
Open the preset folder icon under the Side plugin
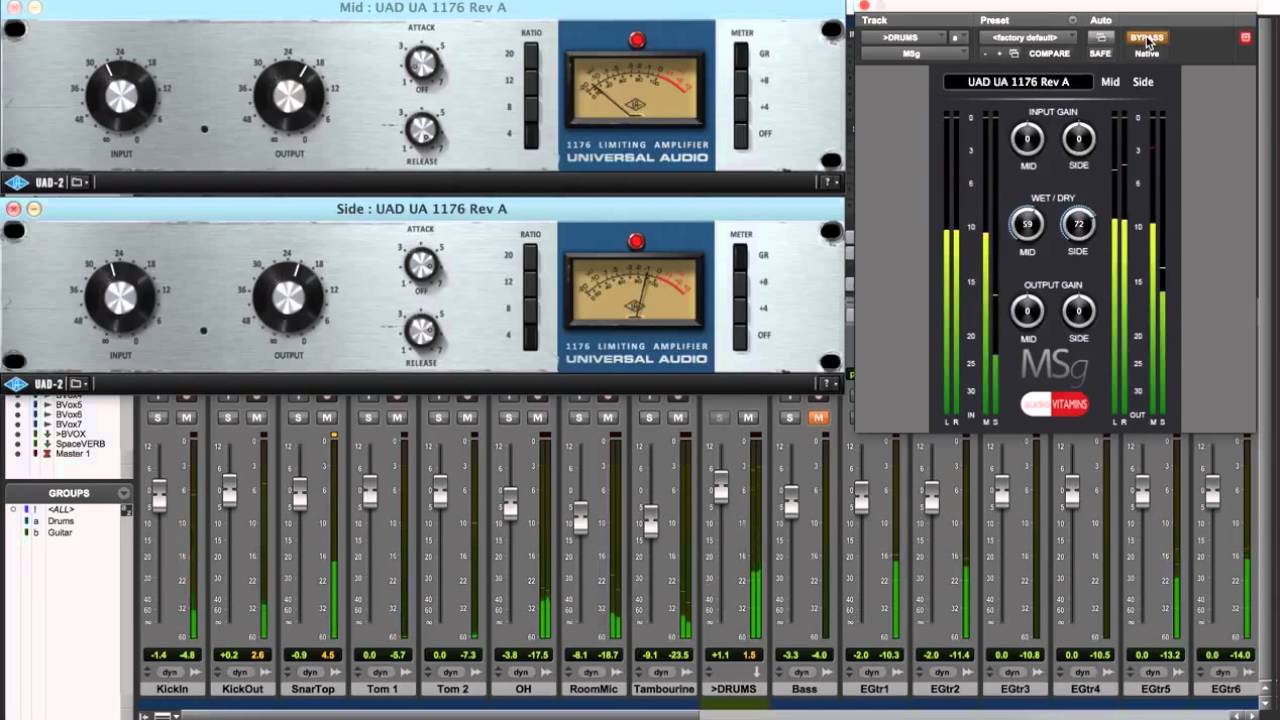pos(80,384)
